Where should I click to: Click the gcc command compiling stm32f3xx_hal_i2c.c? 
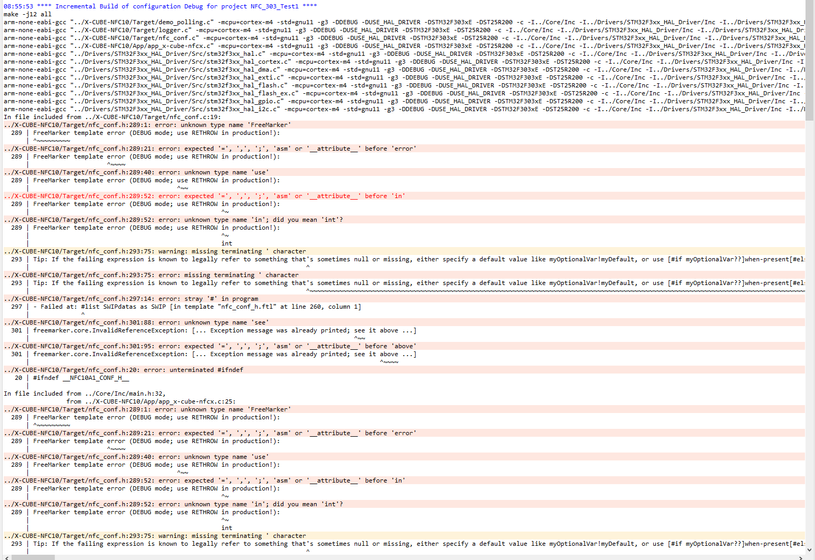(404, 109)
